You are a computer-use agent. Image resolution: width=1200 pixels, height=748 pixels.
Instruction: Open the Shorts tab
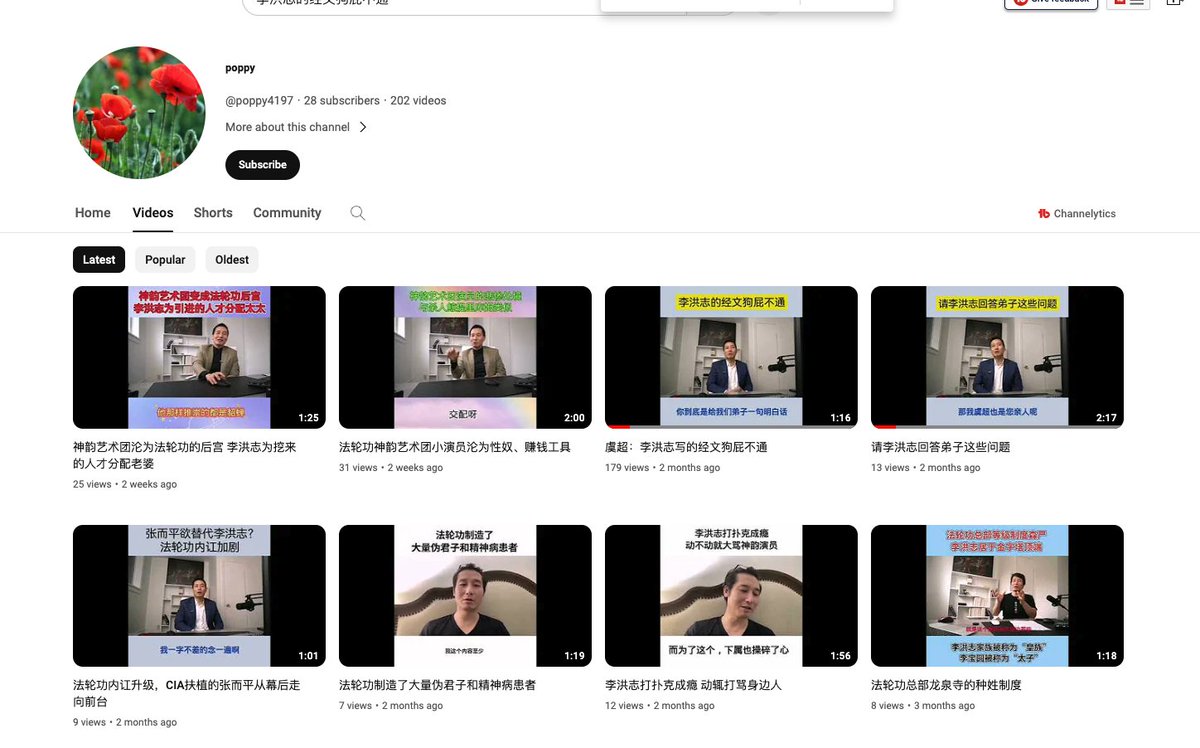(x=213, y=213)
